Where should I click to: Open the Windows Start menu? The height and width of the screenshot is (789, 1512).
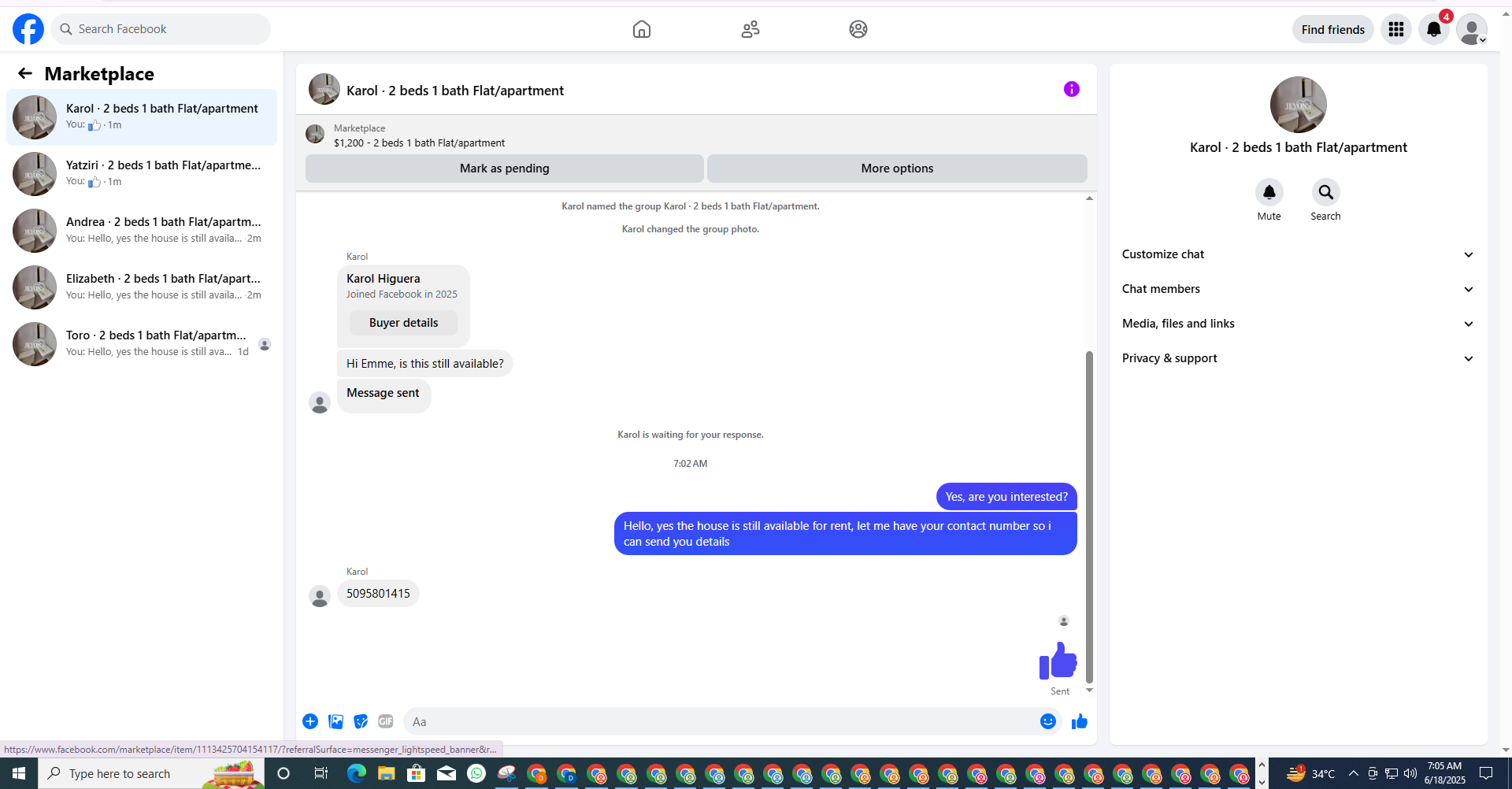coord(19,773)
